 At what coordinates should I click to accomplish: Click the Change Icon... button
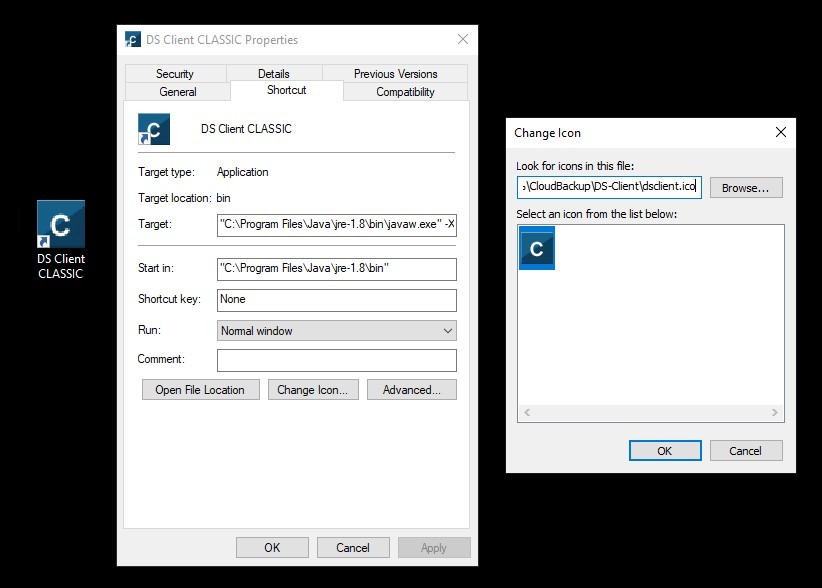coord(312,390)
